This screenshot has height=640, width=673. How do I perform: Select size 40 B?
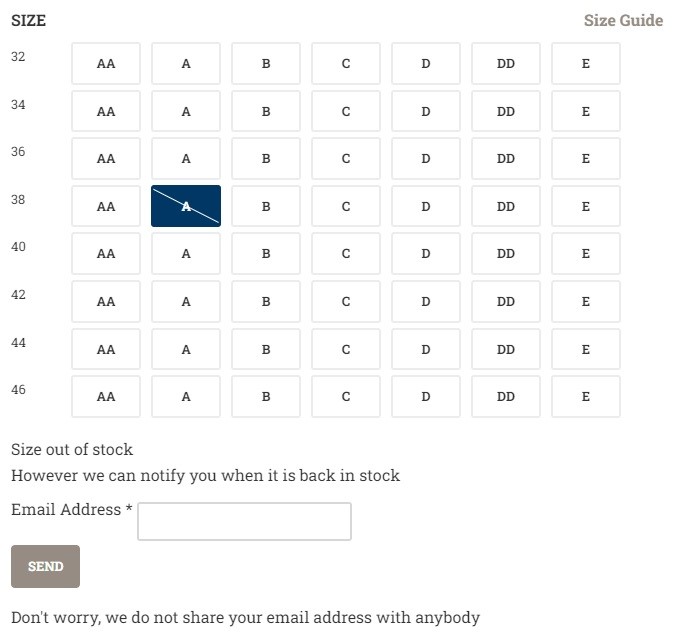[x=266, y=254]
